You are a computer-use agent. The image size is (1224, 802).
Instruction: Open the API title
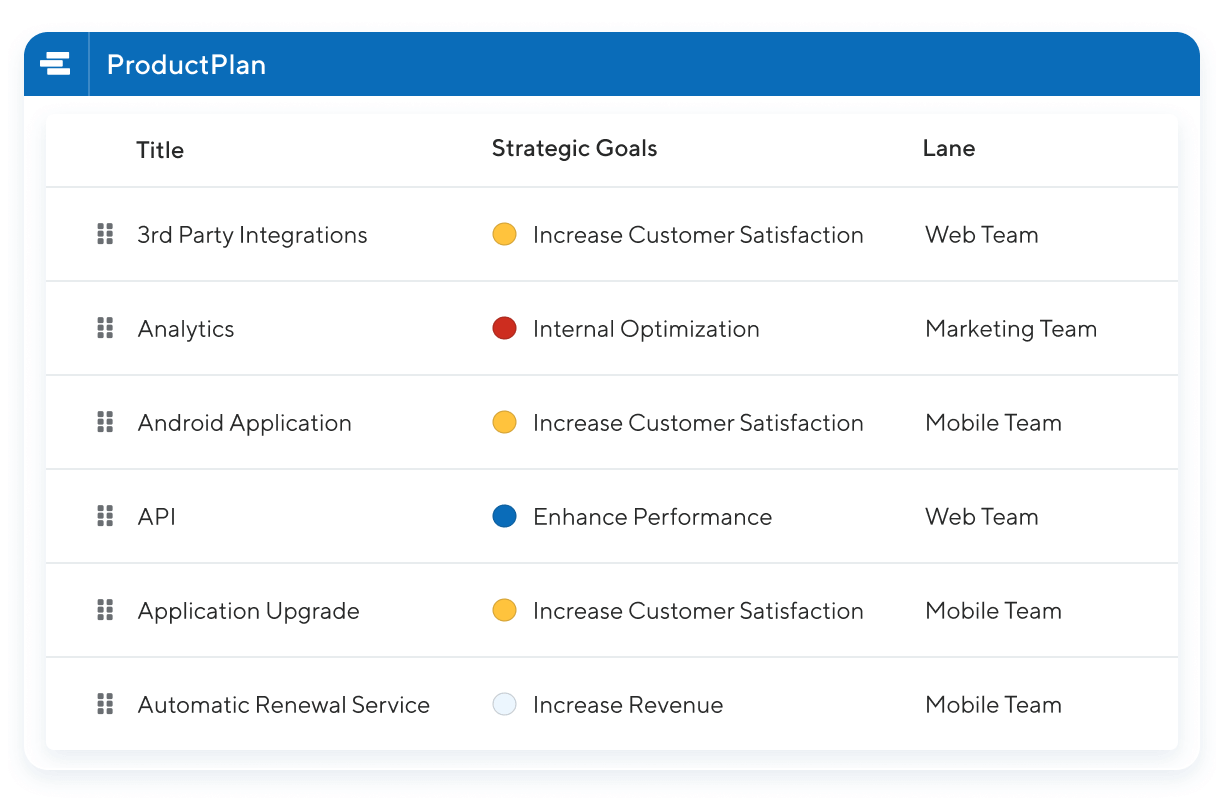click(157, 517)
